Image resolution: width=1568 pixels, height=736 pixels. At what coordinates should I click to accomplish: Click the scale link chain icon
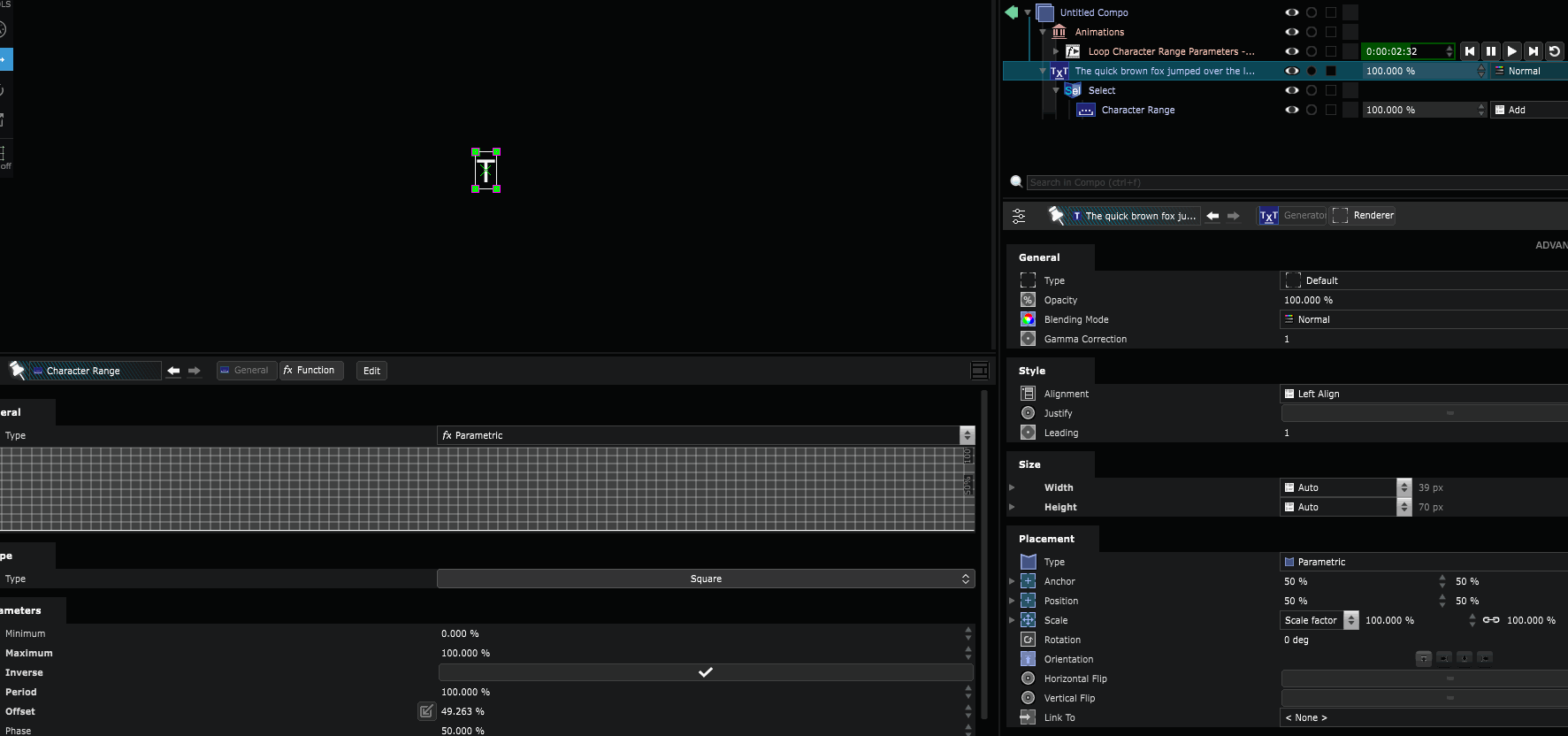[x=1491, y=620]
